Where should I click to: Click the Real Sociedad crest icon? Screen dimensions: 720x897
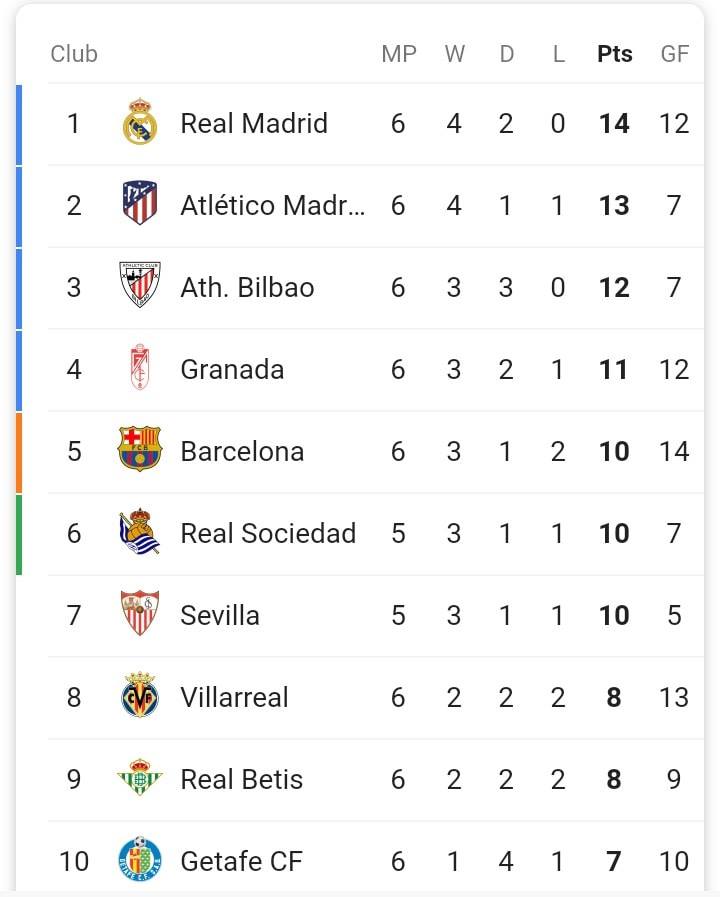coord(140,531)
